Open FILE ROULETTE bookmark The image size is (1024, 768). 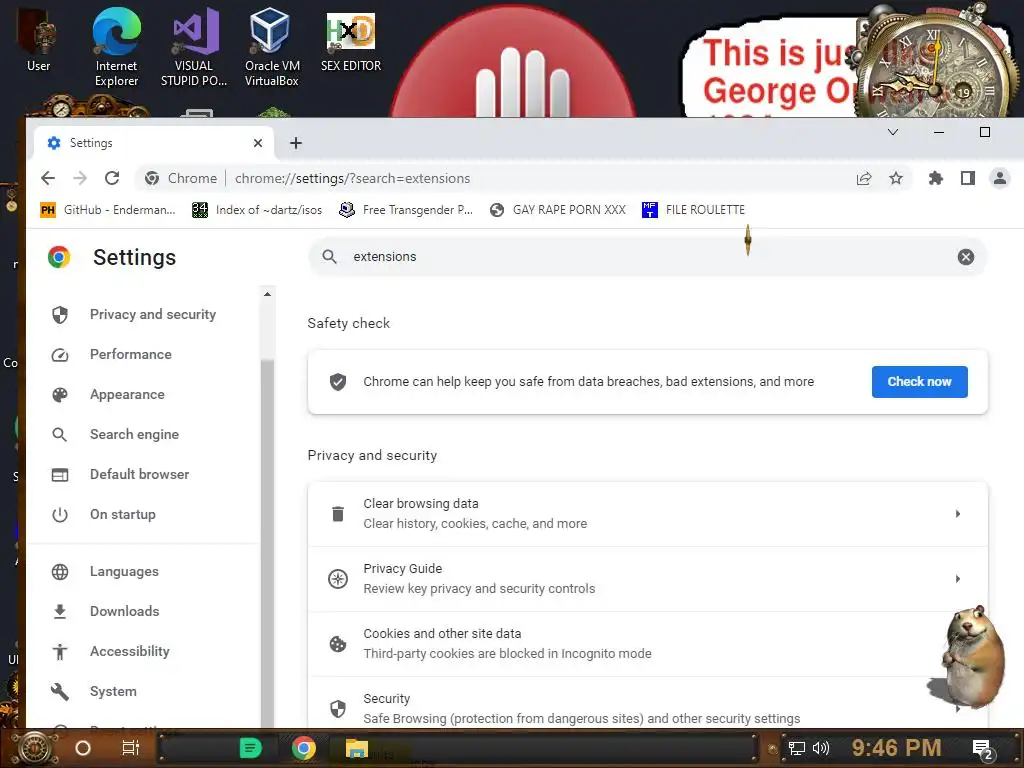[x=694, y=210]
